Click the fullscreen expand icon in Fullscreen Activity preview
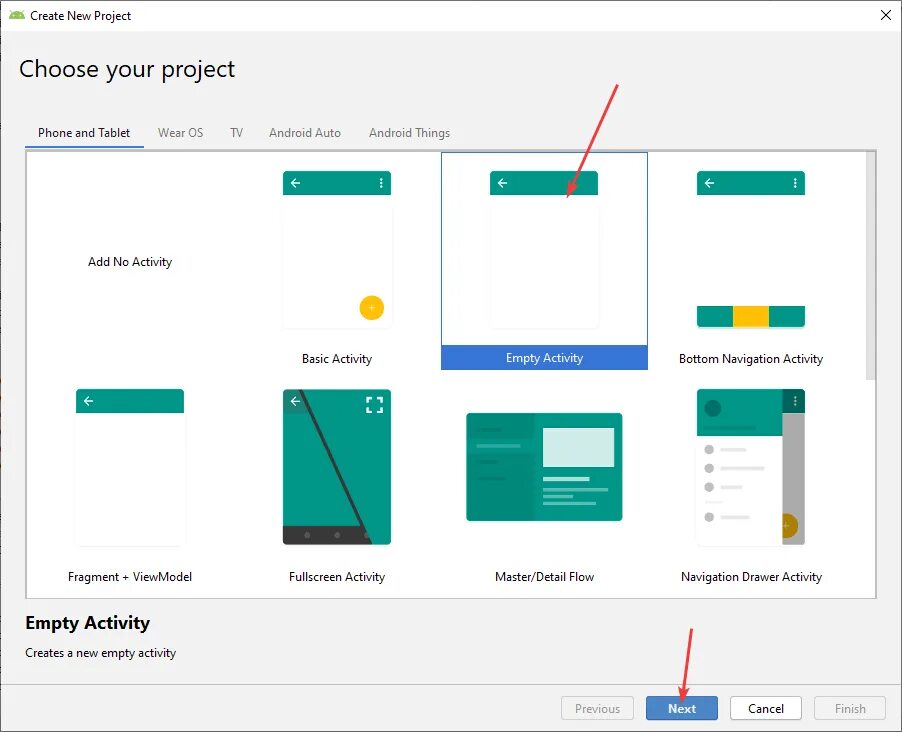The image size is (902, 732). coord(374,404)
